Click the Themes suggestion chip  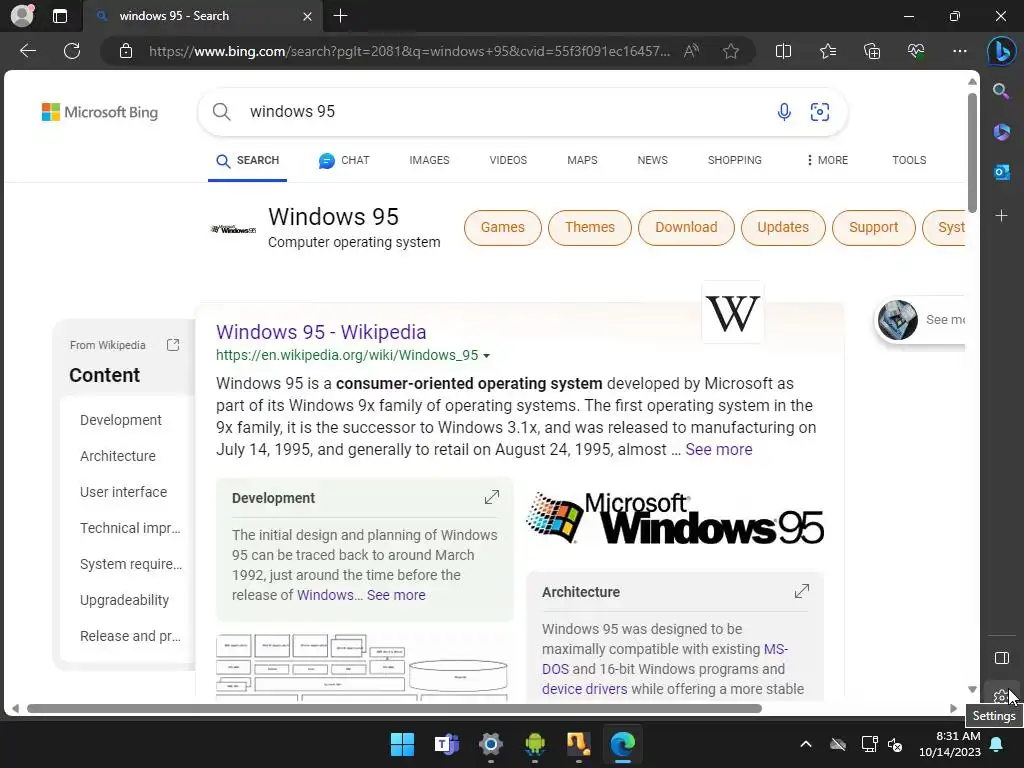(x=590, y=227)
